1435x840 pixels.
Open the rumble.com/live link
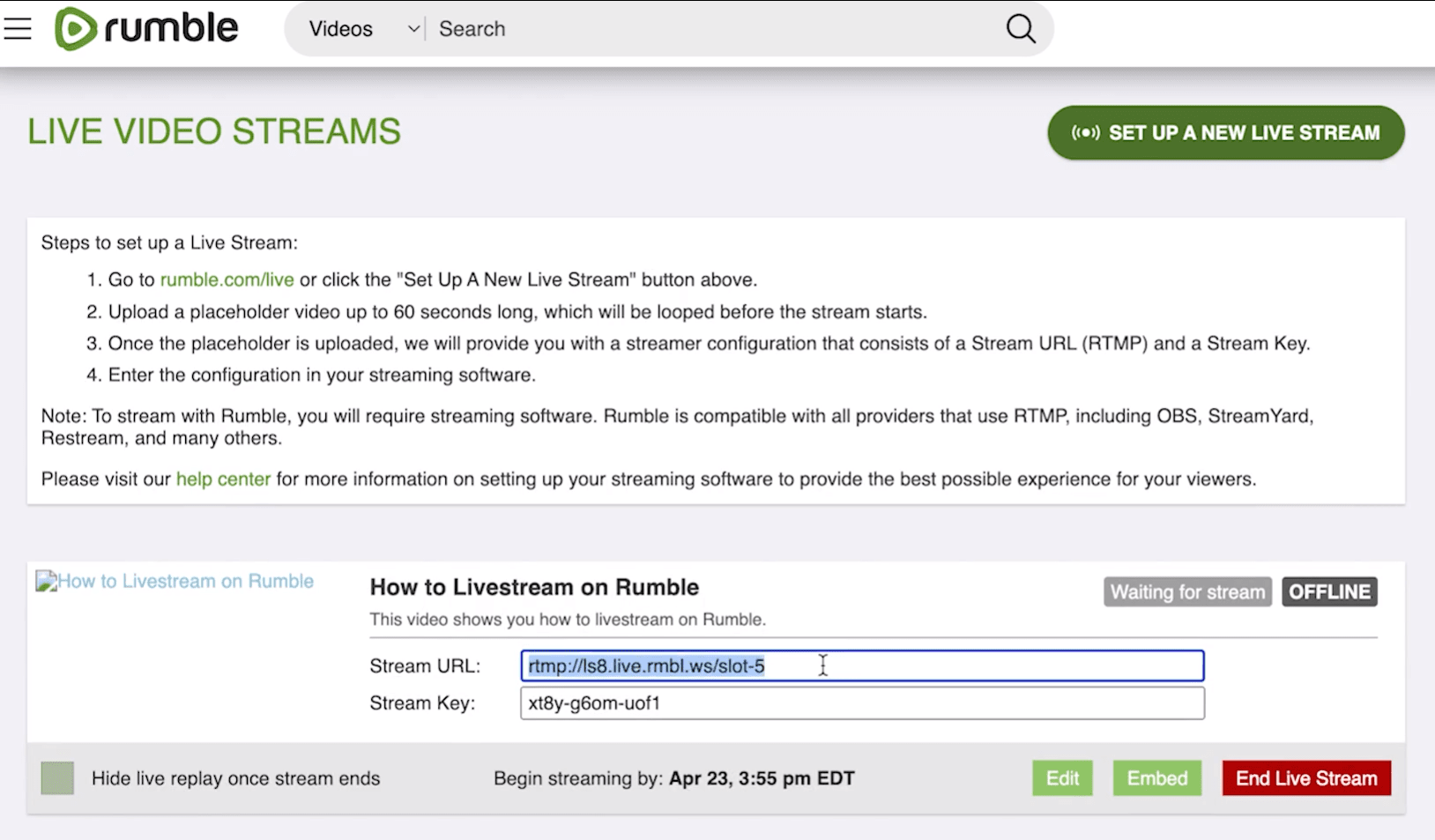click(227, 280)
